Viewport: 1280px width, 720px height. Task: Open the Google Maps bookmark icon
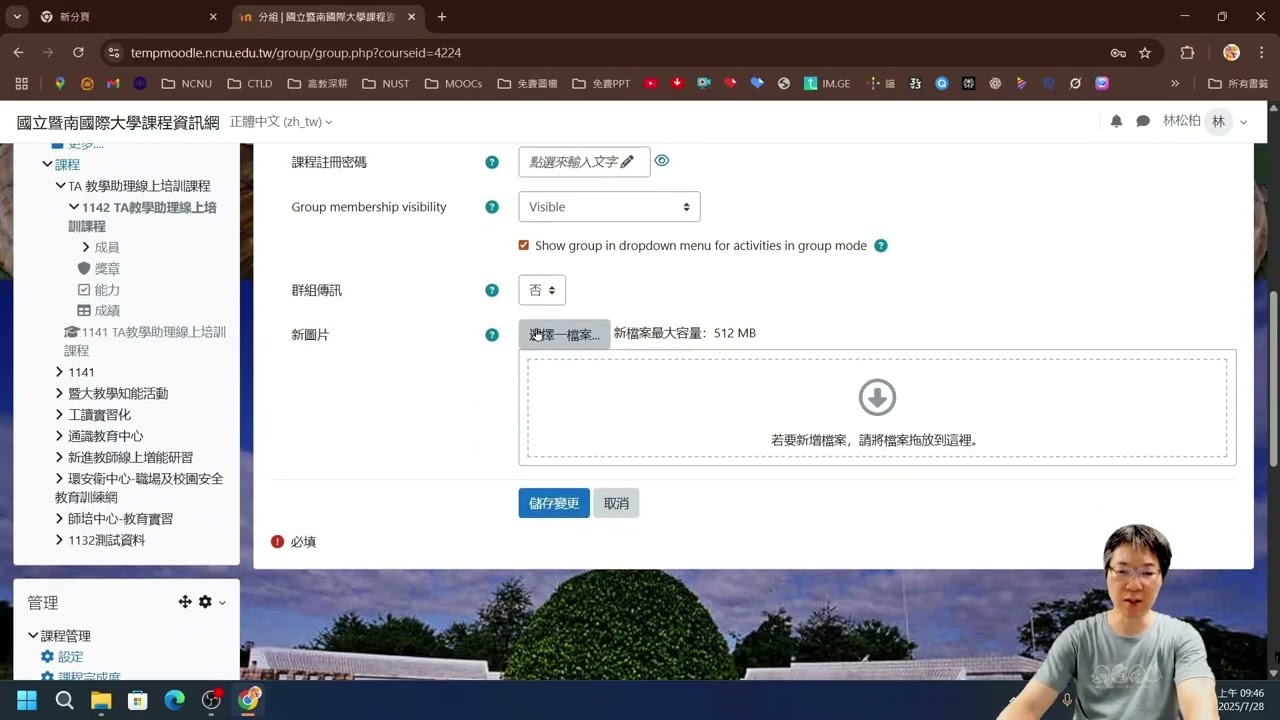[x=60, y=84]
